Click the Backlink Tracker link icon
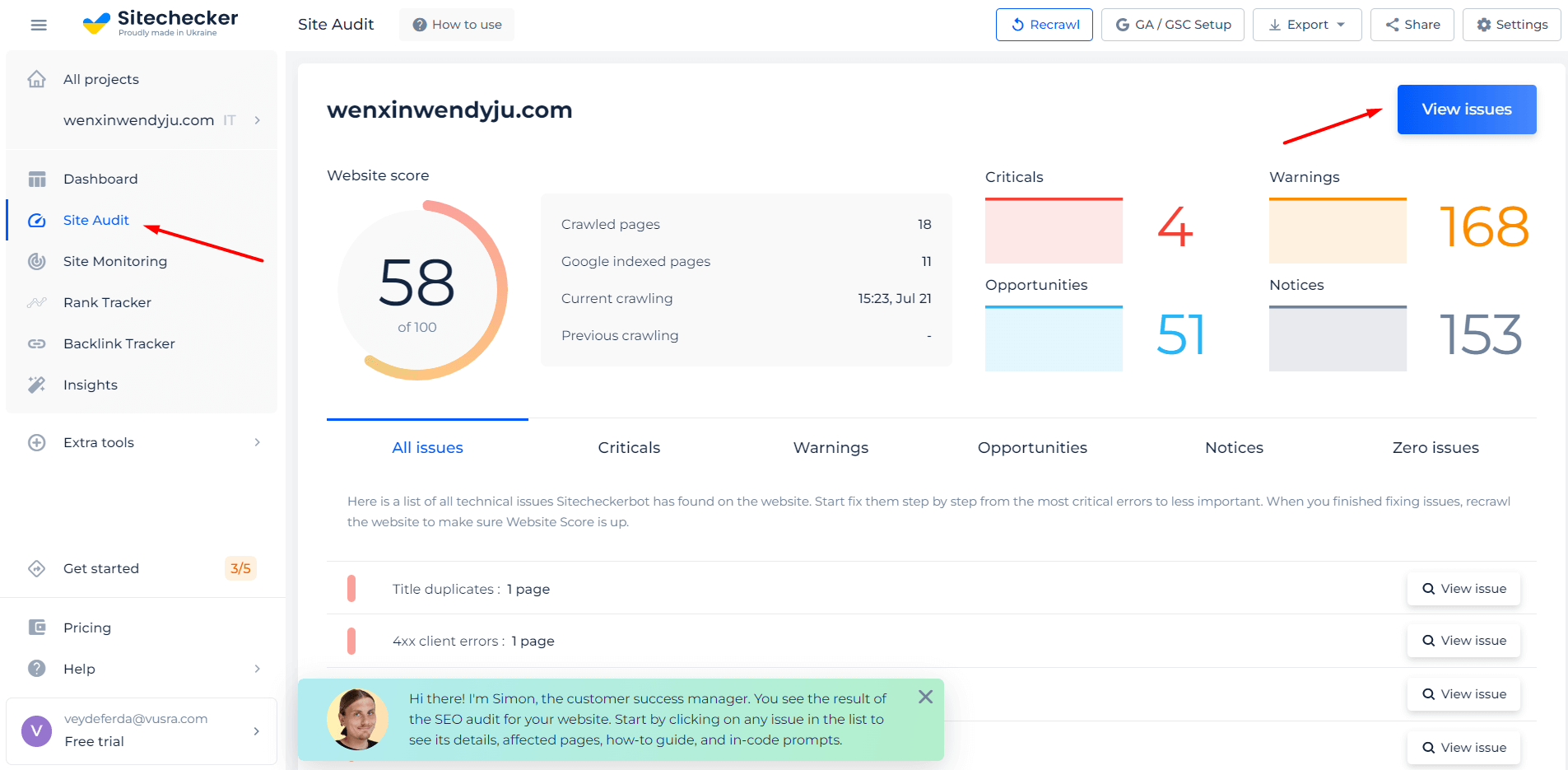Viewport: 1568px width, 770px height. 37,343
